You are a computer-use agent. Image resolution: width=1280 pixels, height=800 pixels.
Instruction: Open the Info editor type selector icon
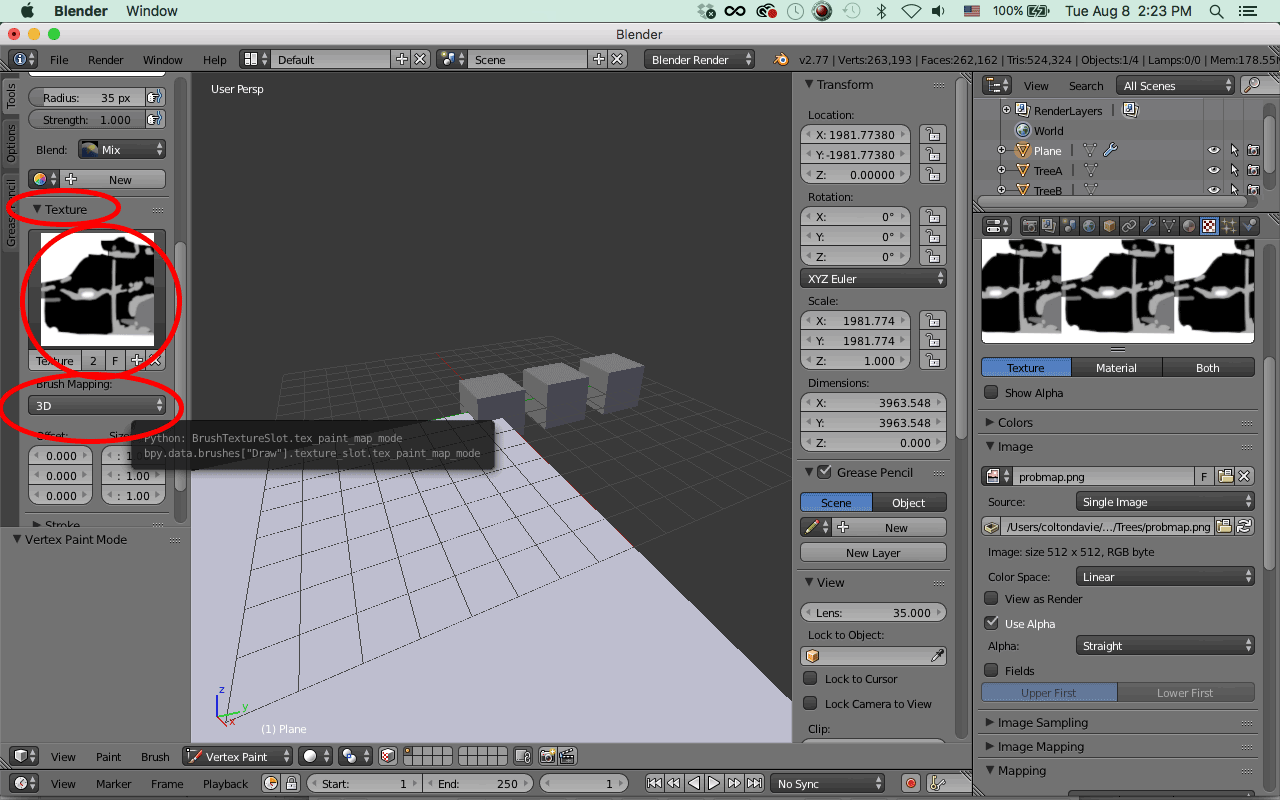(x=24, y=59)
